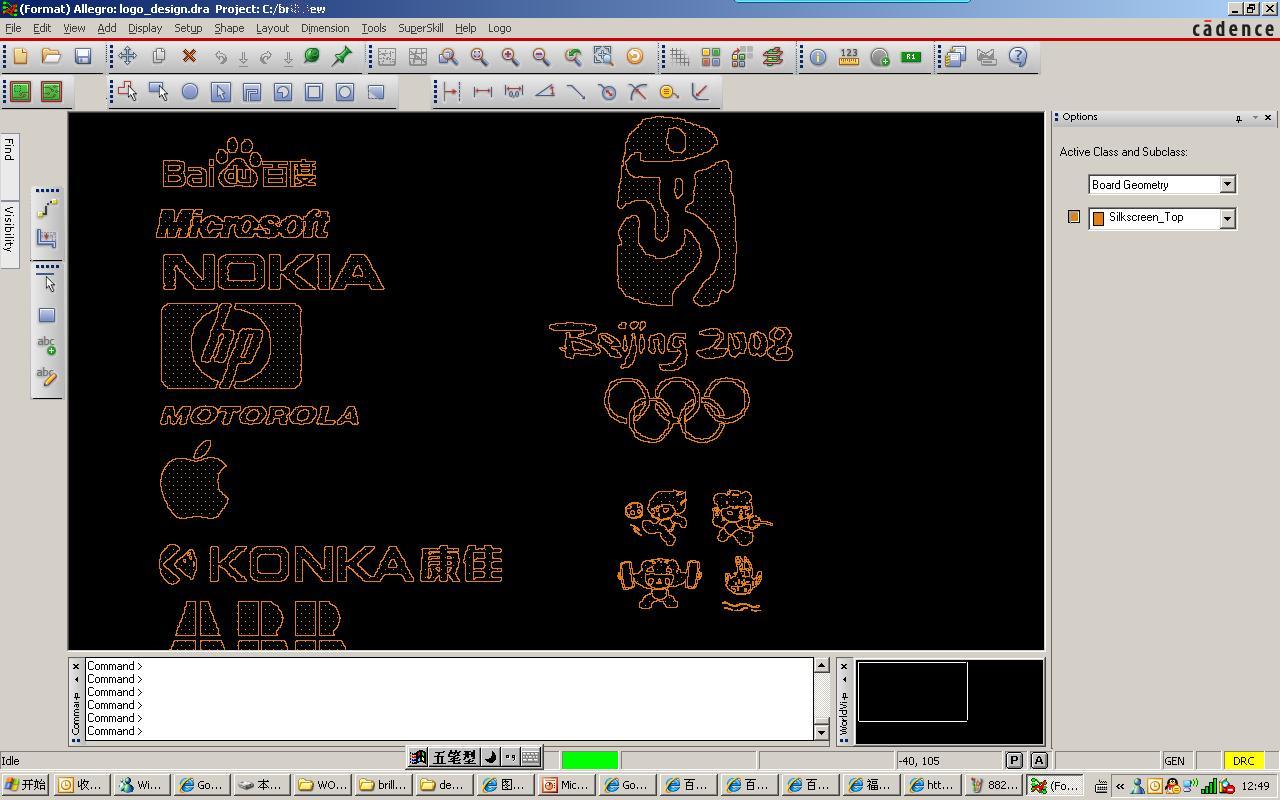Viewport: 1280px width, 800px height.
Task: Create a new drawing file
Action: [x=20, y=57]
